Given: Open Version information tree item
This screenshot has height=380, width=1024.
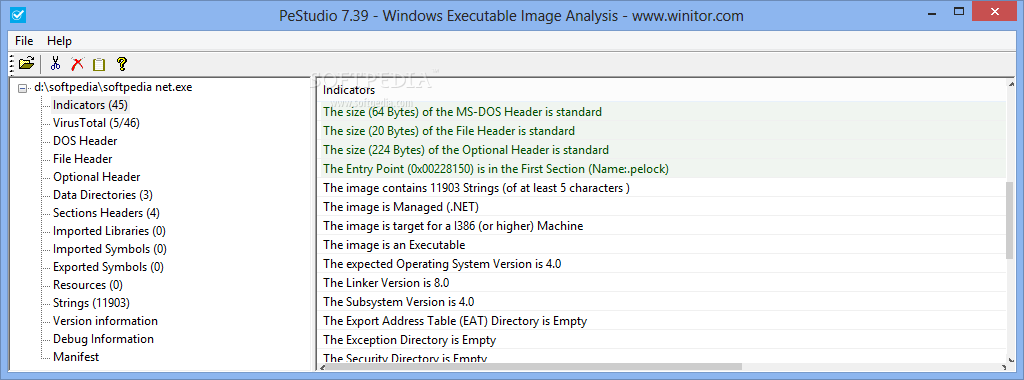Looking at the screenshot, I should pos(105,321).
